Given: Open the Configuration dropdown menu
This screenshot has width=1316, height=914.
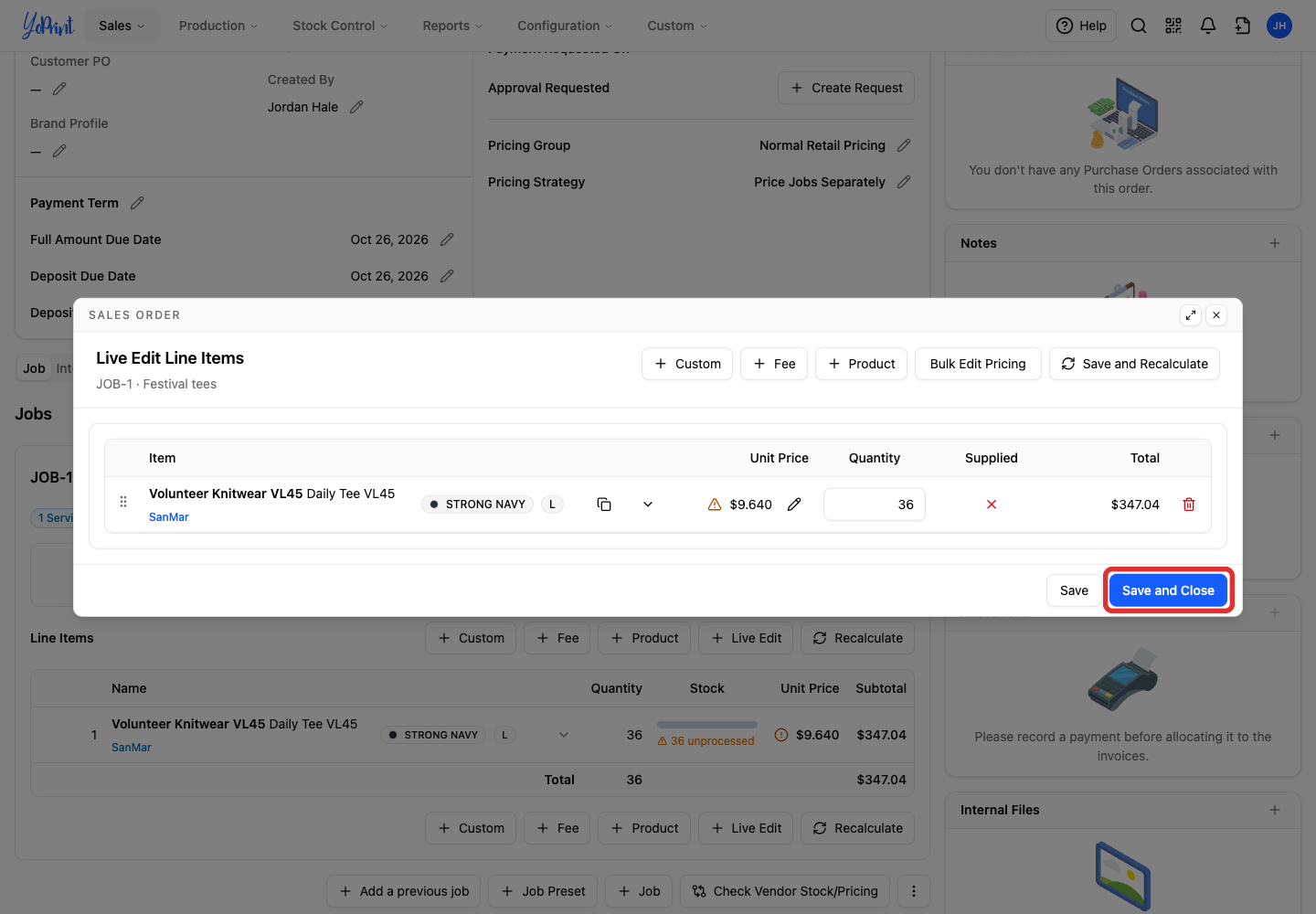Looking at the screenshot, I should [x=565, y=26].
